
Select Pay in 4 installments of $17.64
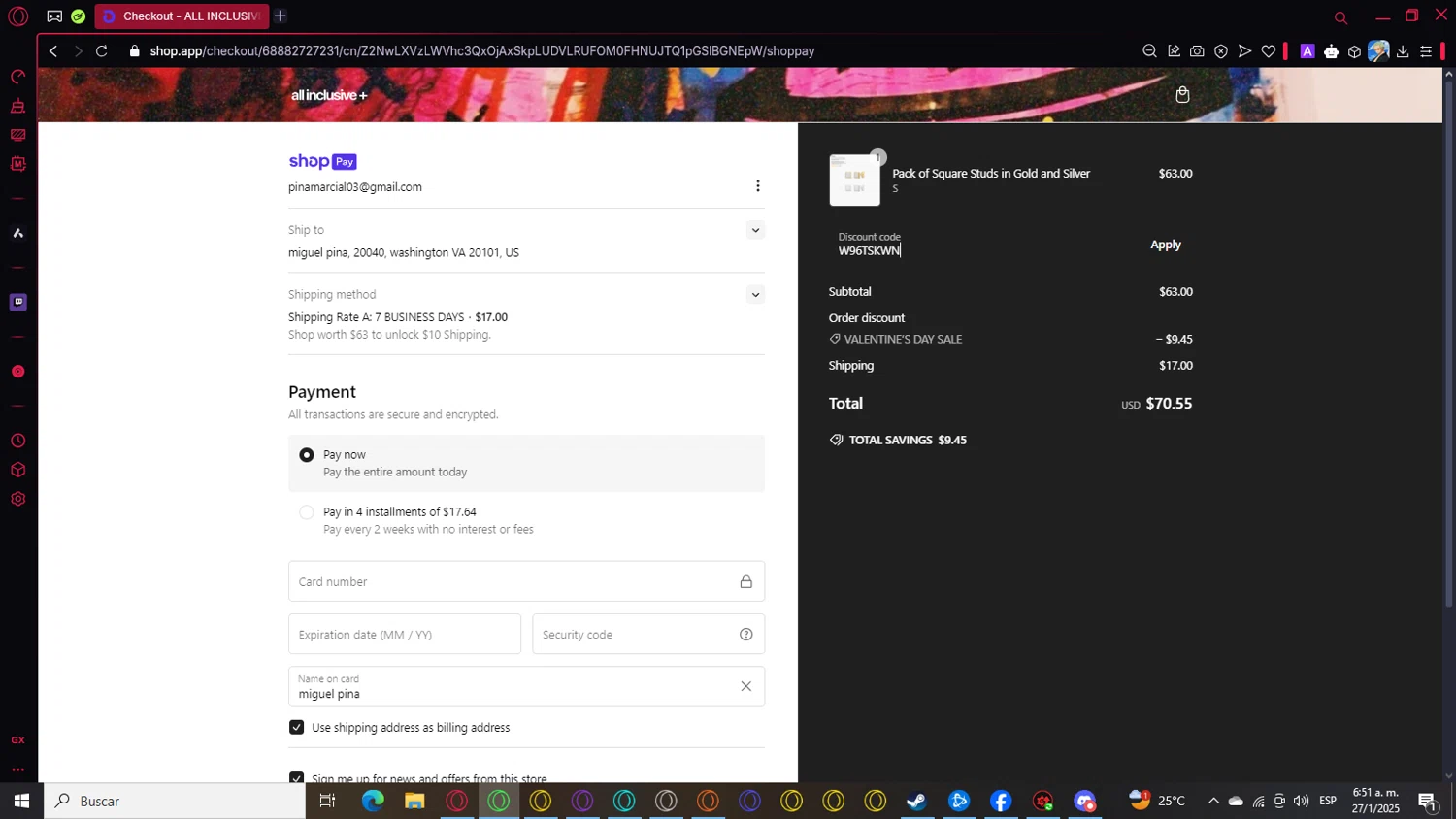tap(307, 512)
